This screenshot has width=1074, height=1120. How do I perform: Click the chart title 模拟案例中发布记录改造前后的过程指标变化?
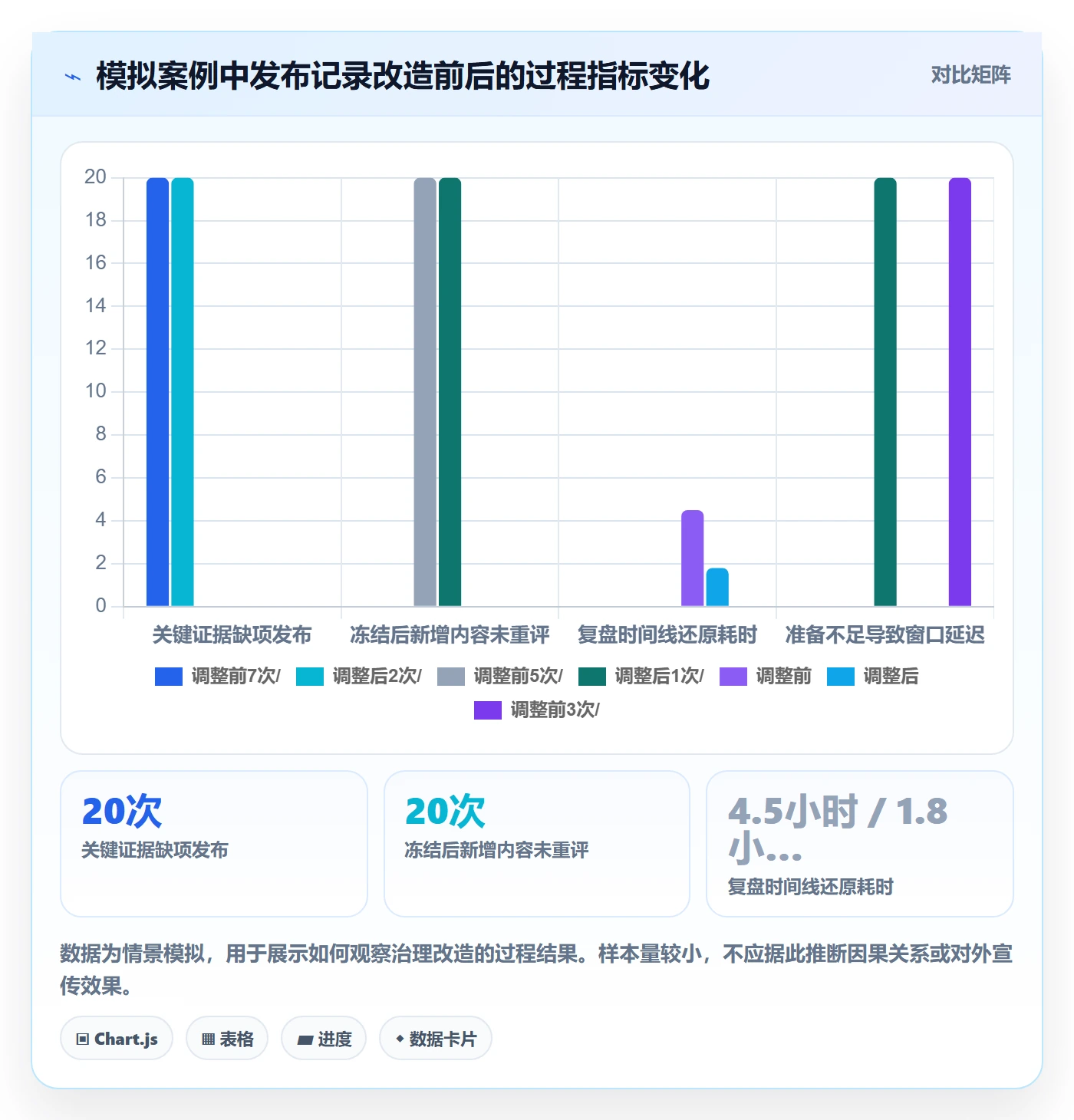(x=403, y=76)
